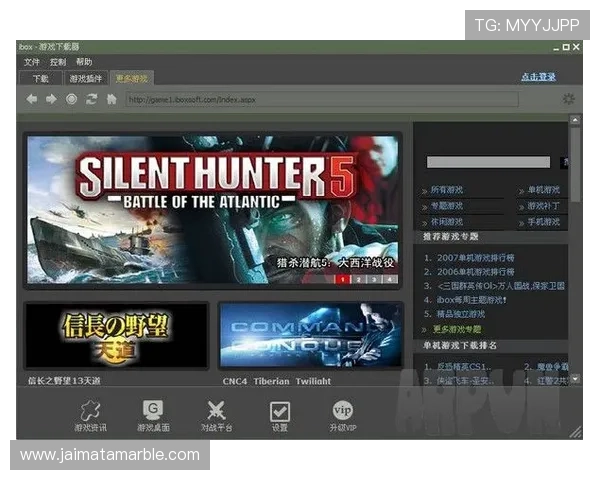Click 升级VIP upgrade icon
Image resolution: width=600 pixels, height=480 pixels.
point(343,417)
